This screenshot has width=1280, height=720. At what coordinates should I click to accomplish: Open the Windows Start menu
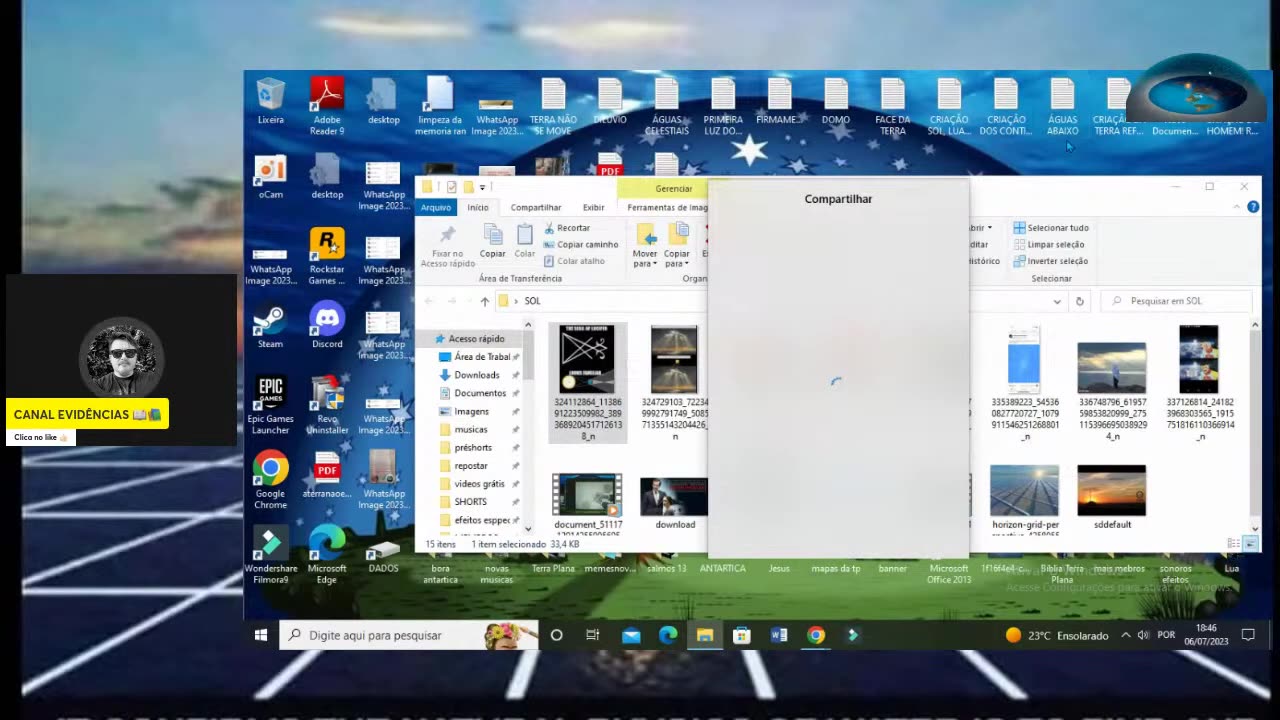[x=261, y=635]
